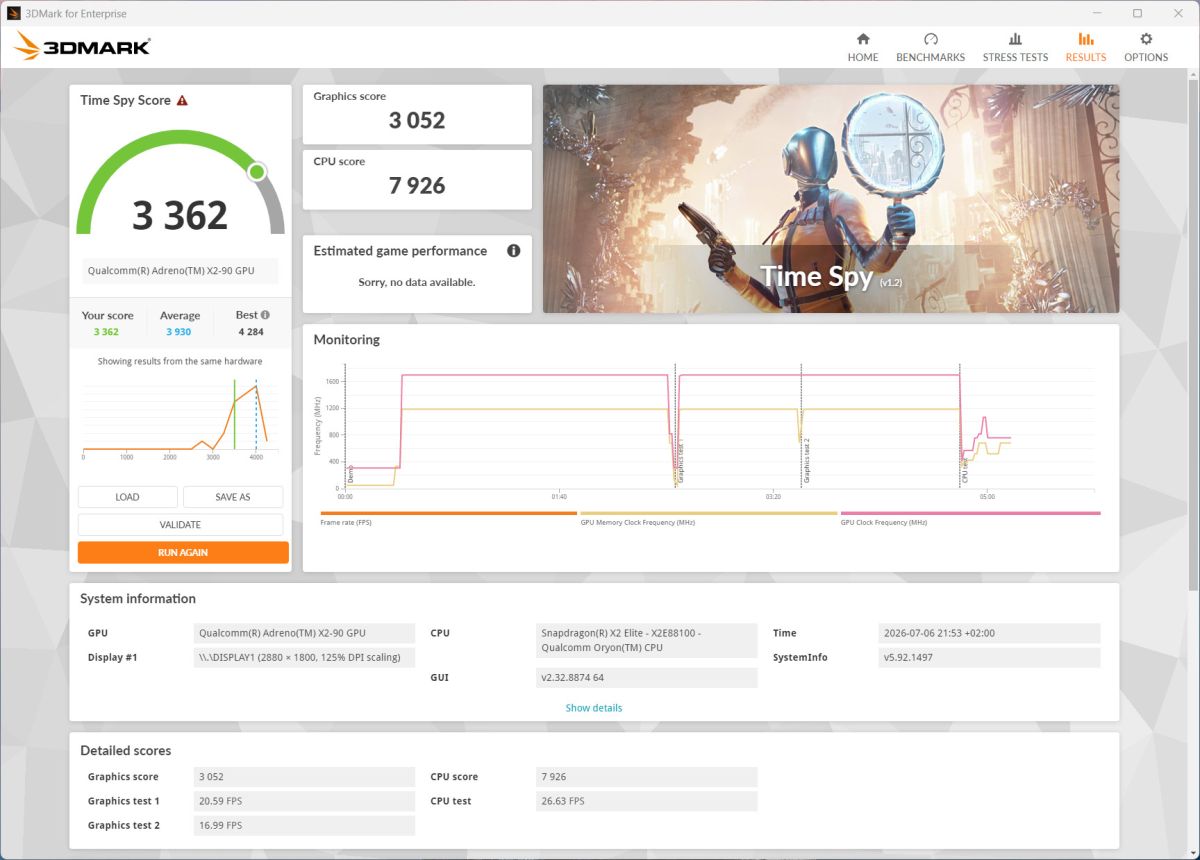This screenshot has height=860, width=1200.
Task: Click the score distribution chart
Action: point(175,418)
